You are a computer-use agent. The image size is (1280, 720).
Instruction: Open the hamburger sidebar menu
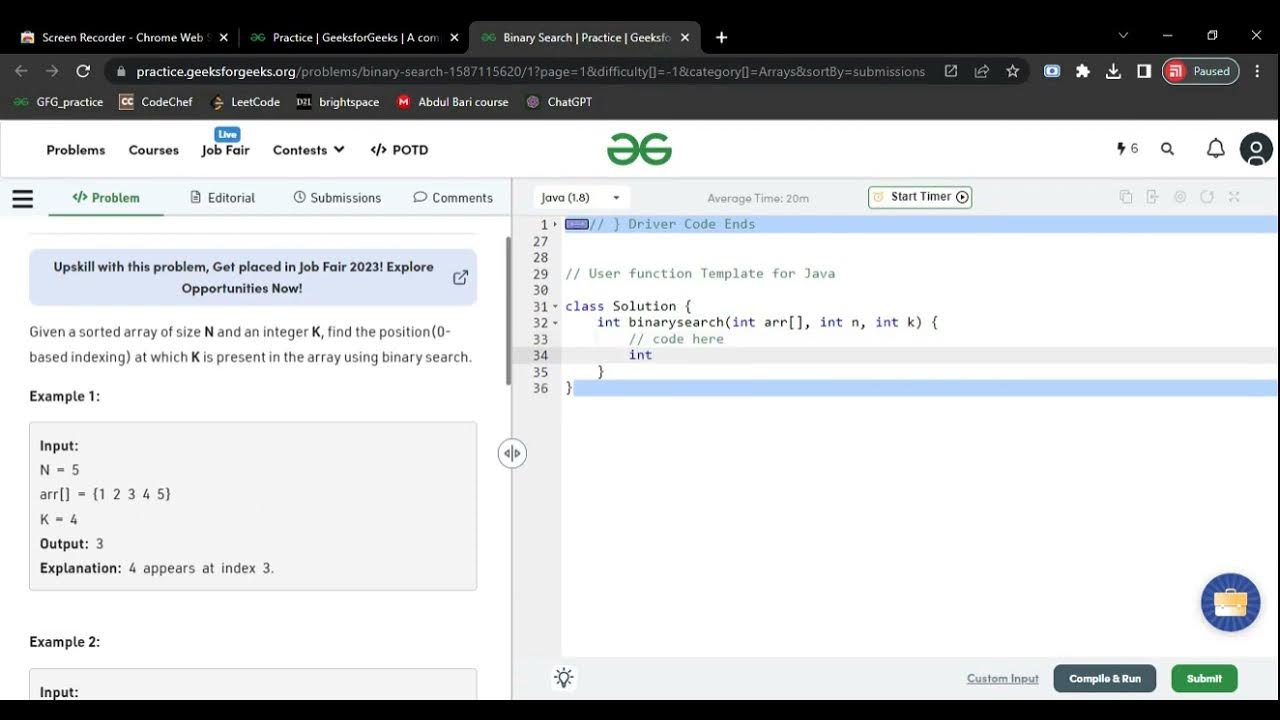23,198
